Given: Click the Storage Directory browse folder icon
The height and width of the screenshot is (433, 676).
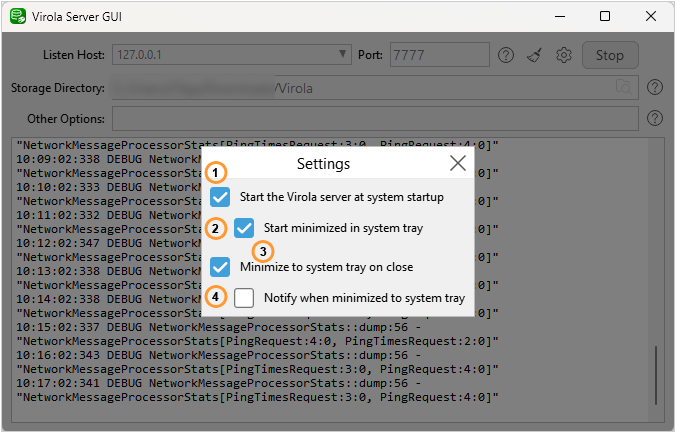Looking at the screenshot, I should [x=623, y=87].
